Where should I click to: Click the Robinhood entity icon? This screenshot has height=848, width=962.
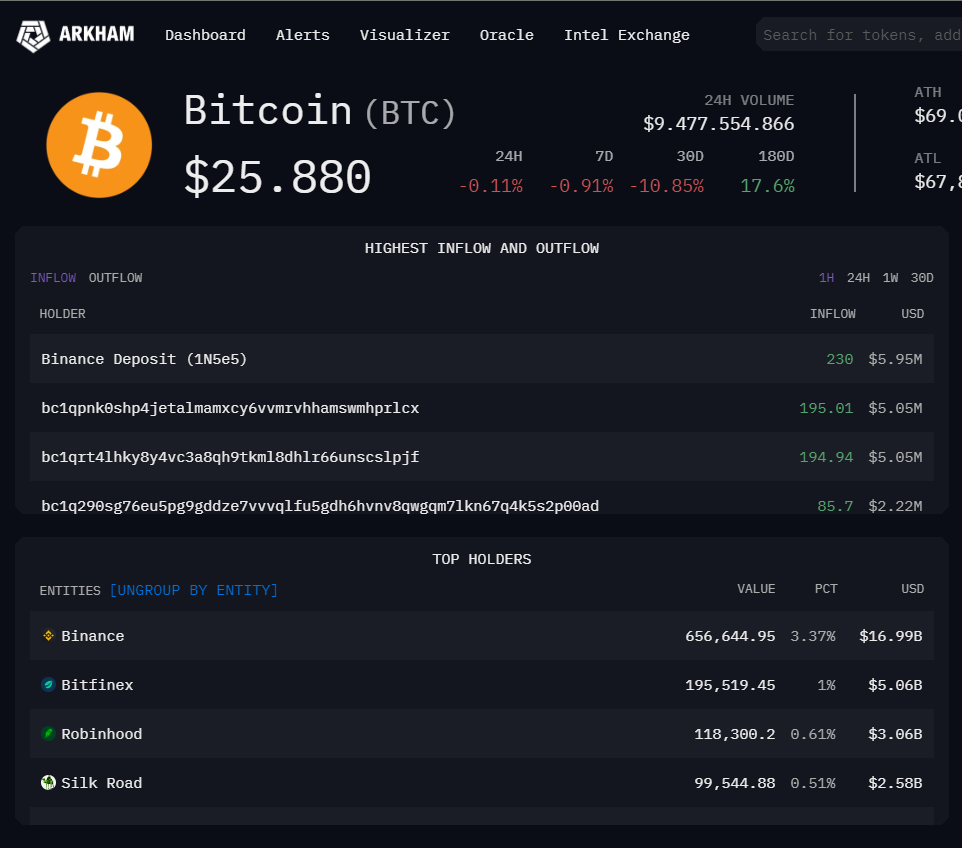[48, 733]
